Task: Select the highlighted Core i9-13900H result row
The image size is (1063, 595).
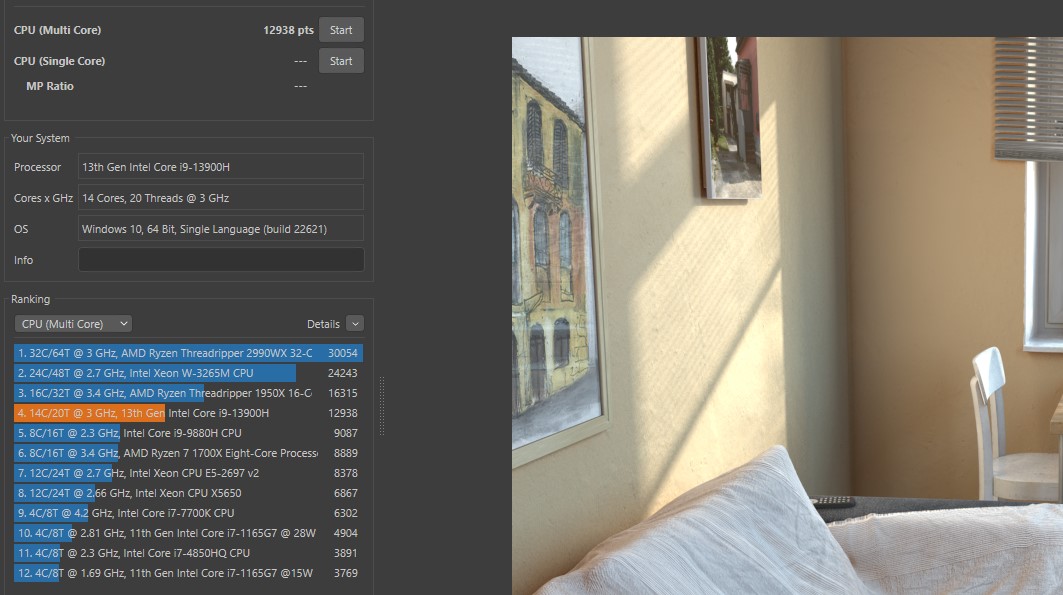Action: (188, 413)
